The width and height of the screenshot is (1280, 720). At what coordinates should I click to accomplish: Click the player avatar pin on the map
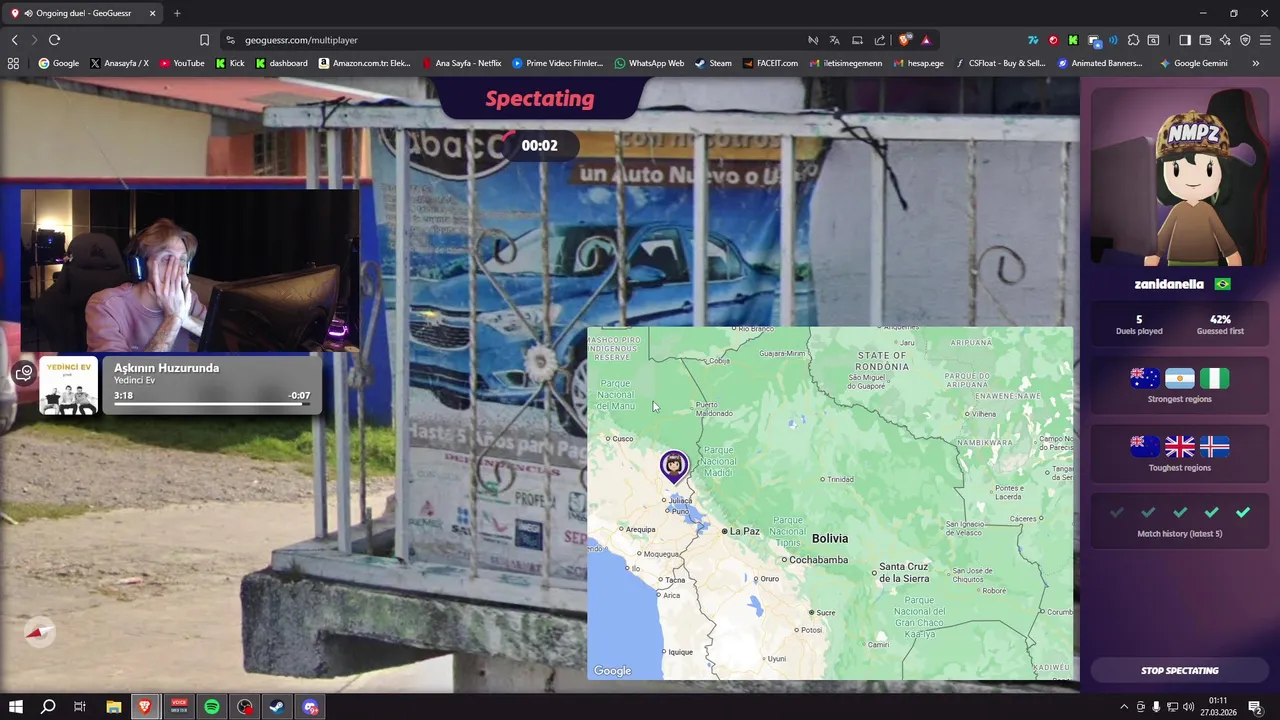[x=674, y=467]
